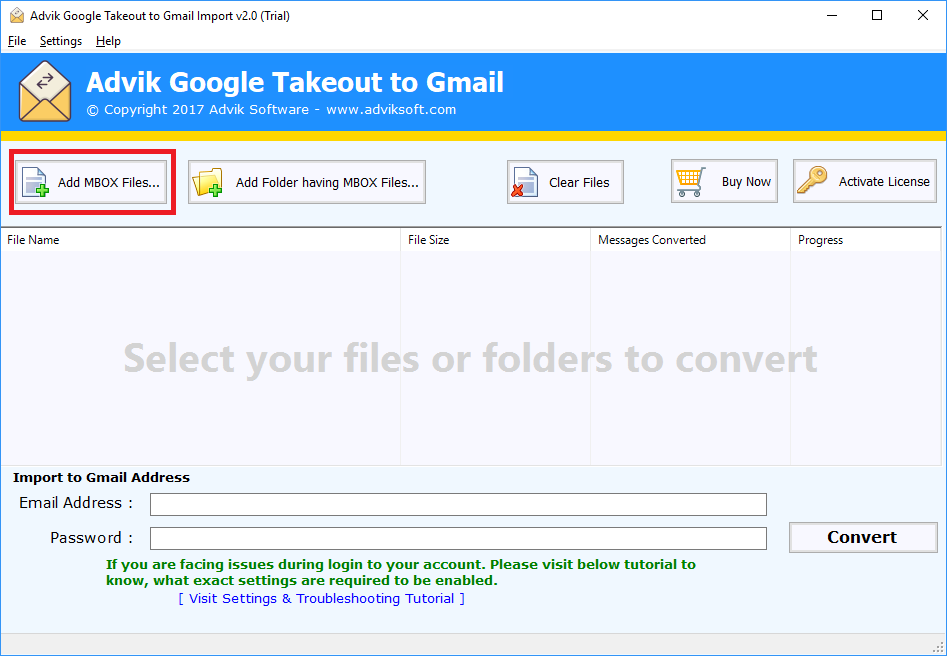Open the File menu
The image size is (947, 656).
[16, 41]
